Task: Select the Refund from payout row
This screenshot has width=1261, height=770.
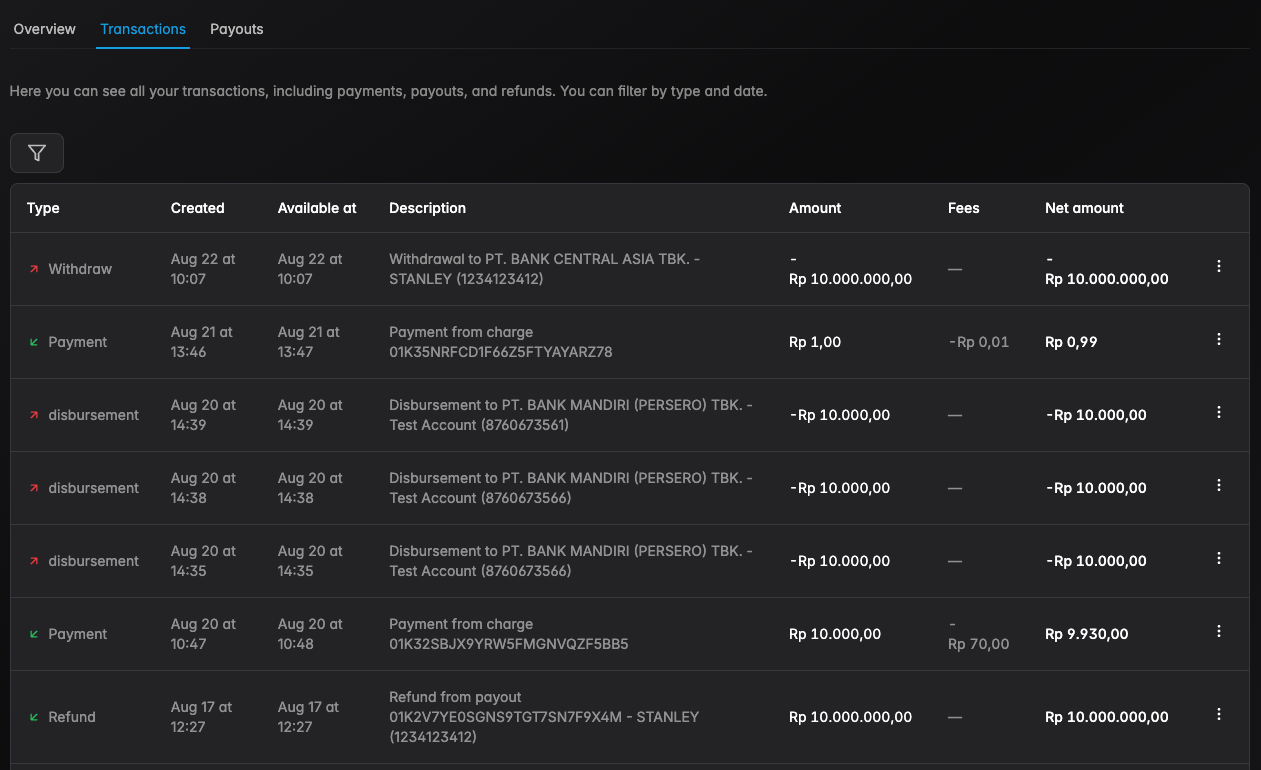Action: click(600, 716)
